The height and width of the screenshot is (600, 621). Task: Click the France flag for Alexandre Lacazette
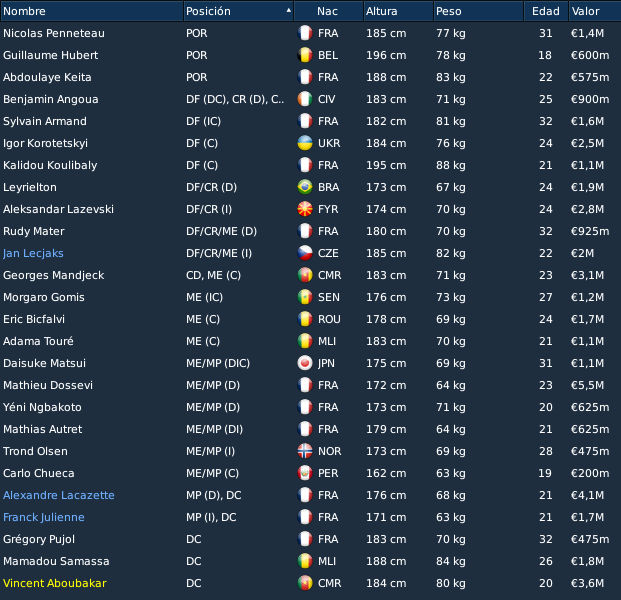(x=305, y=495)
